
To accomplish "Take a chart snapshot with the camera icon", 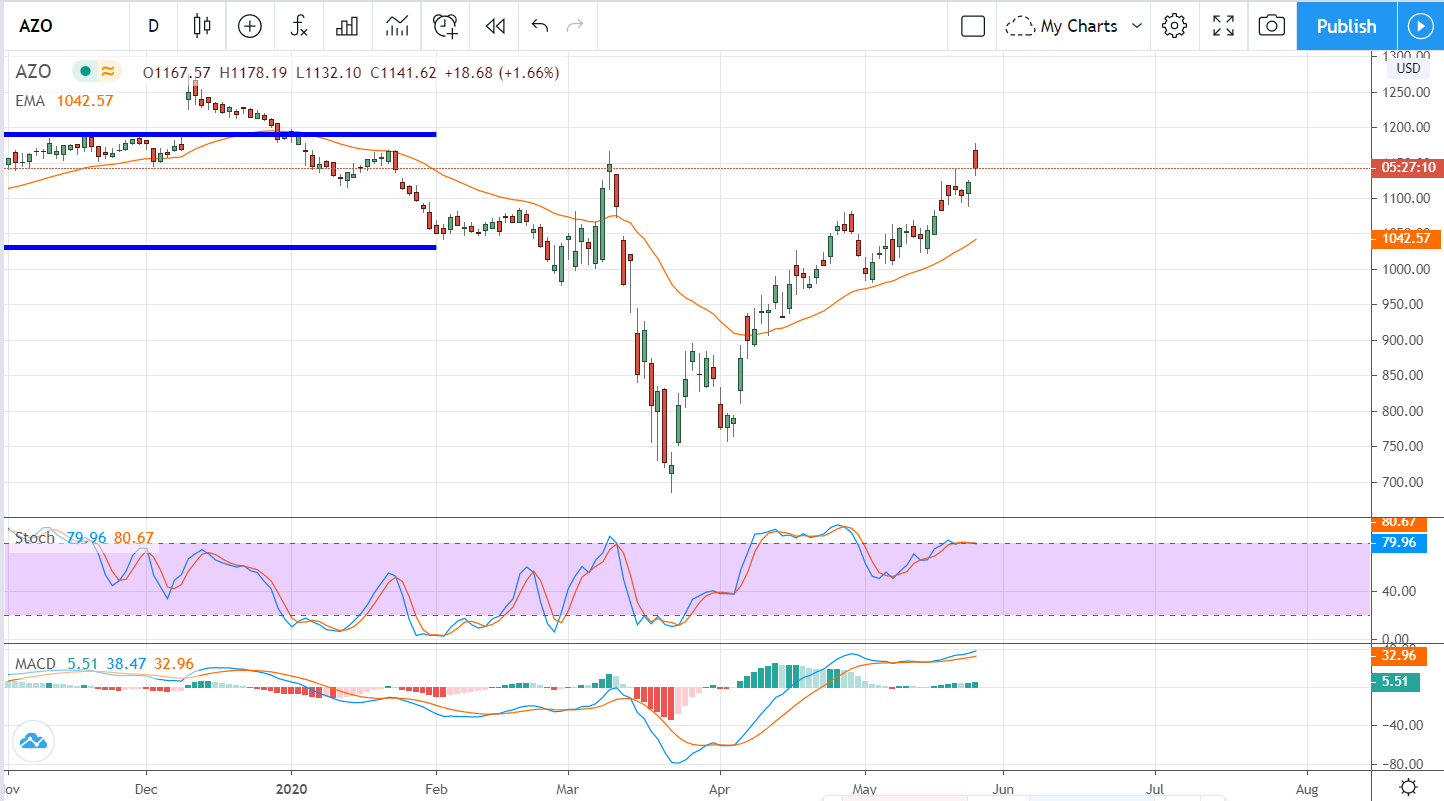I will click(1271, 26).
